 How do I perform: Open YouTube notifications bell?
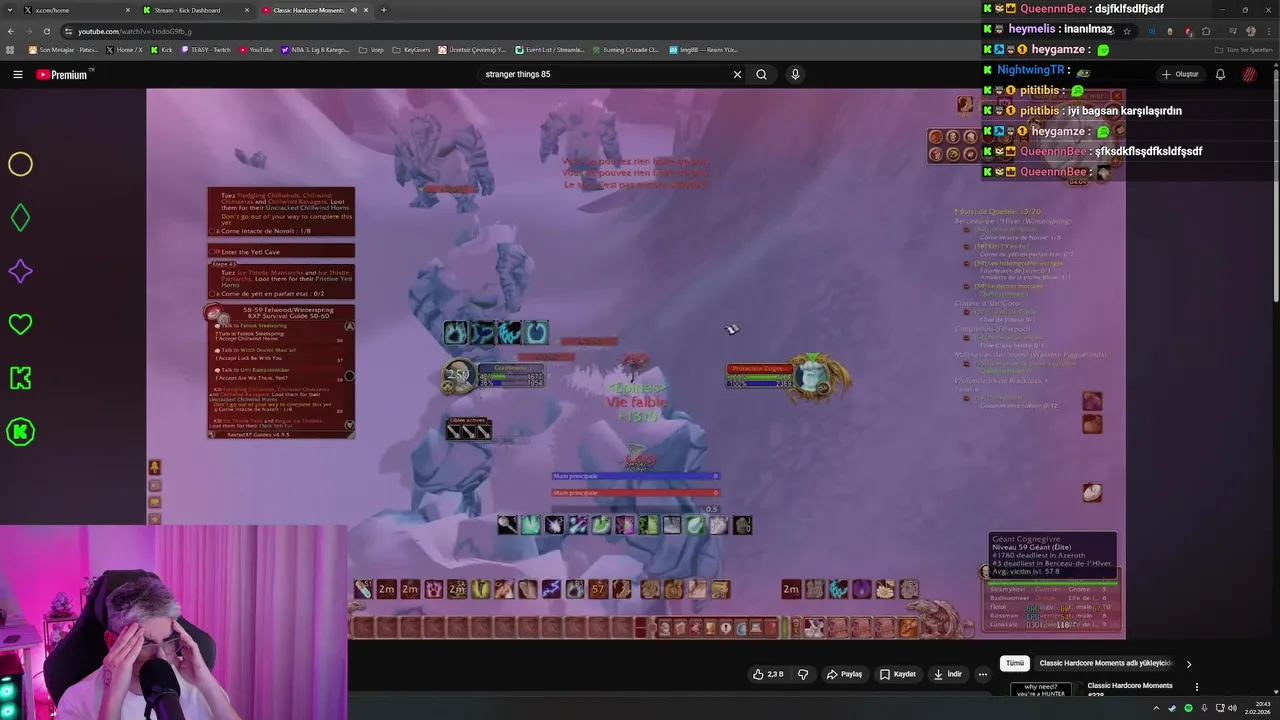coord(1220,74)
